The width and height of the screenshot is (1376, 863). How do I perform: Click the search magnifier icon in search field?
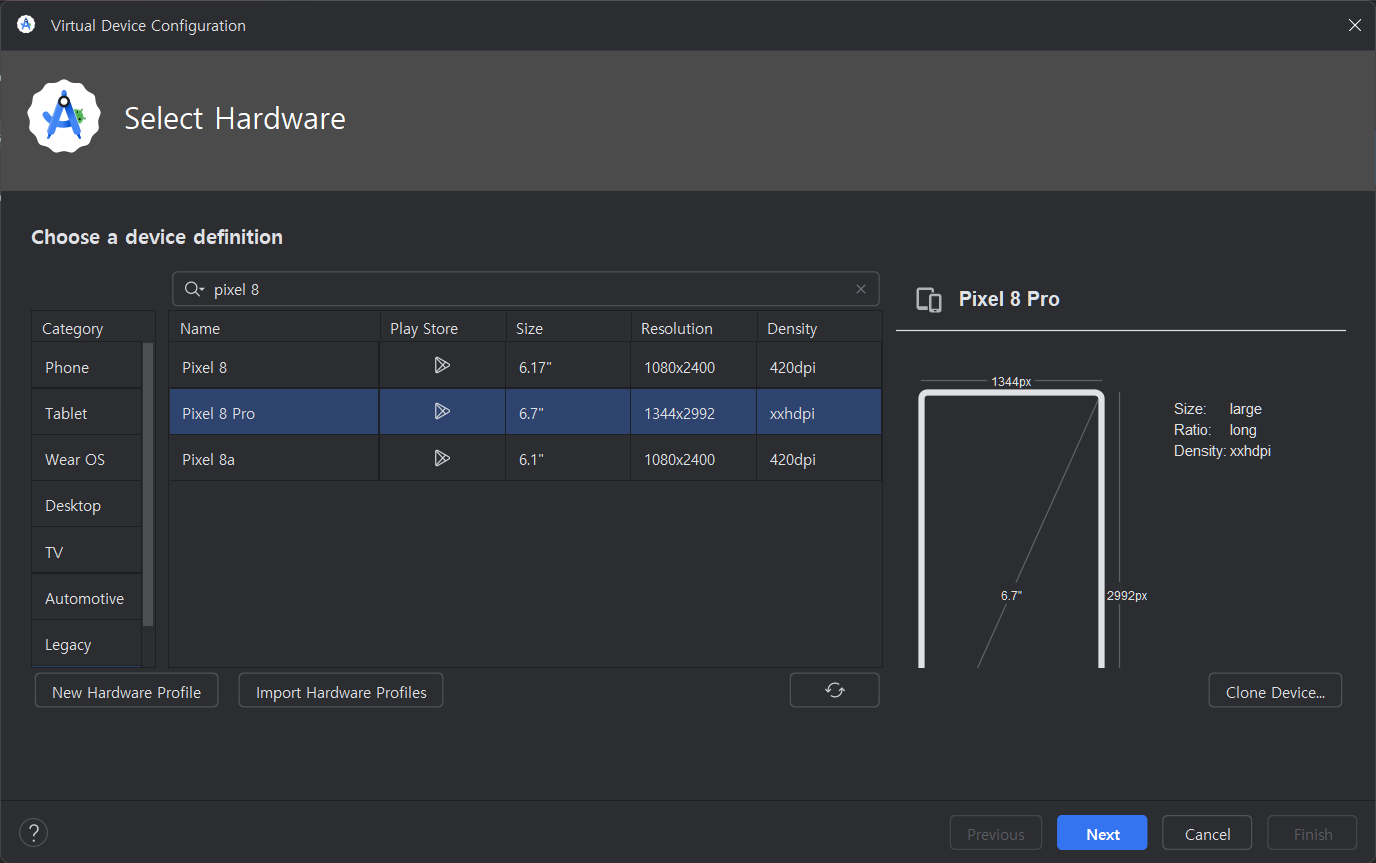point(194,289)
